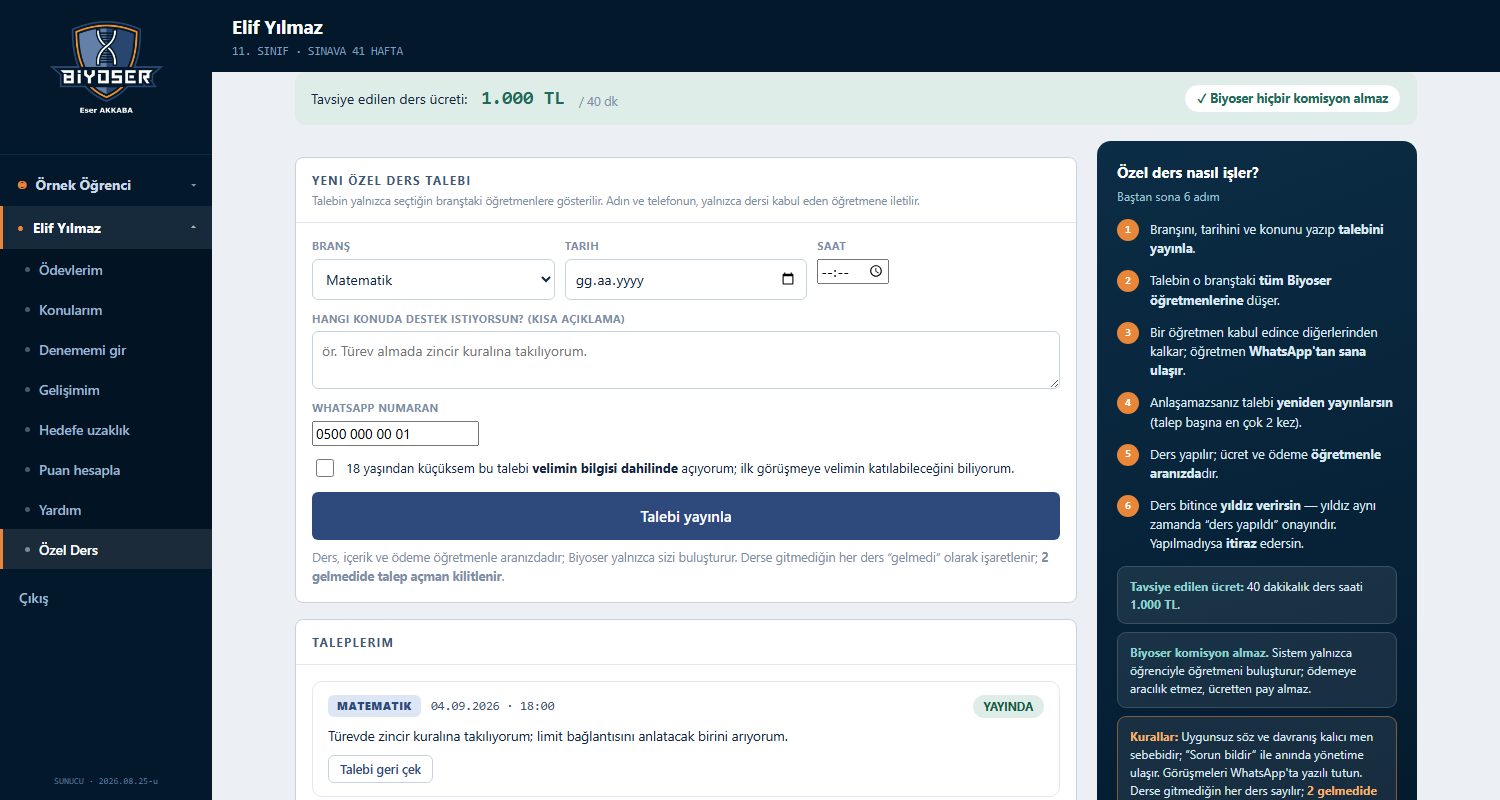Click the 'Elif Yılmaz' page heading
This screenshot has height=800, width=1500.
(277, 28)
